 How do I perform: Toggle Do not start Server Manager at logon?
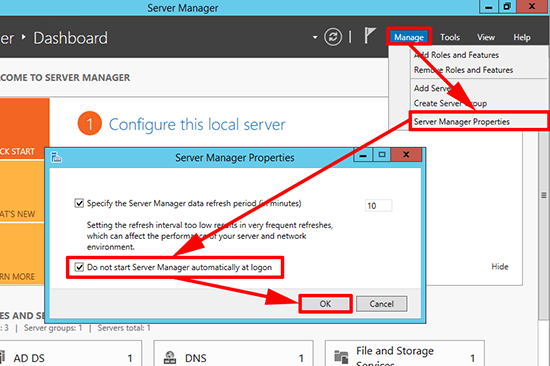[x=79, y=267]
